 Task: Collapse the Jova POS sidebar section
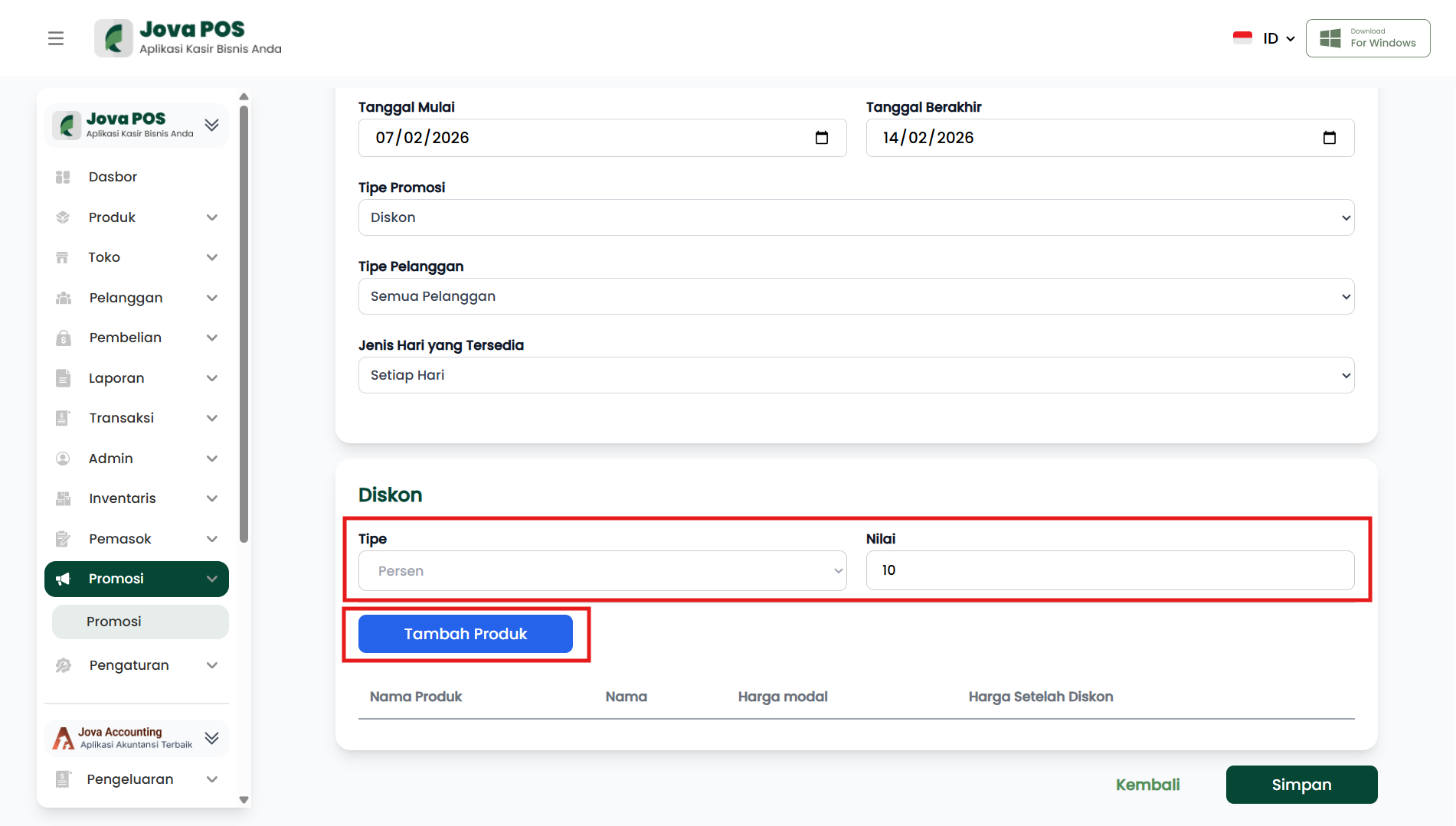tap(212, 125)
